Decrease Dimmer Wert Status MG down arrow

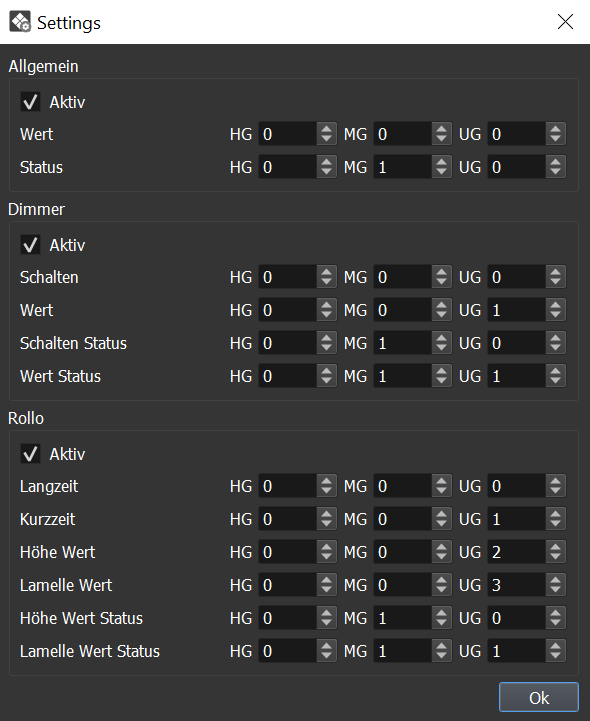(441, 382)
